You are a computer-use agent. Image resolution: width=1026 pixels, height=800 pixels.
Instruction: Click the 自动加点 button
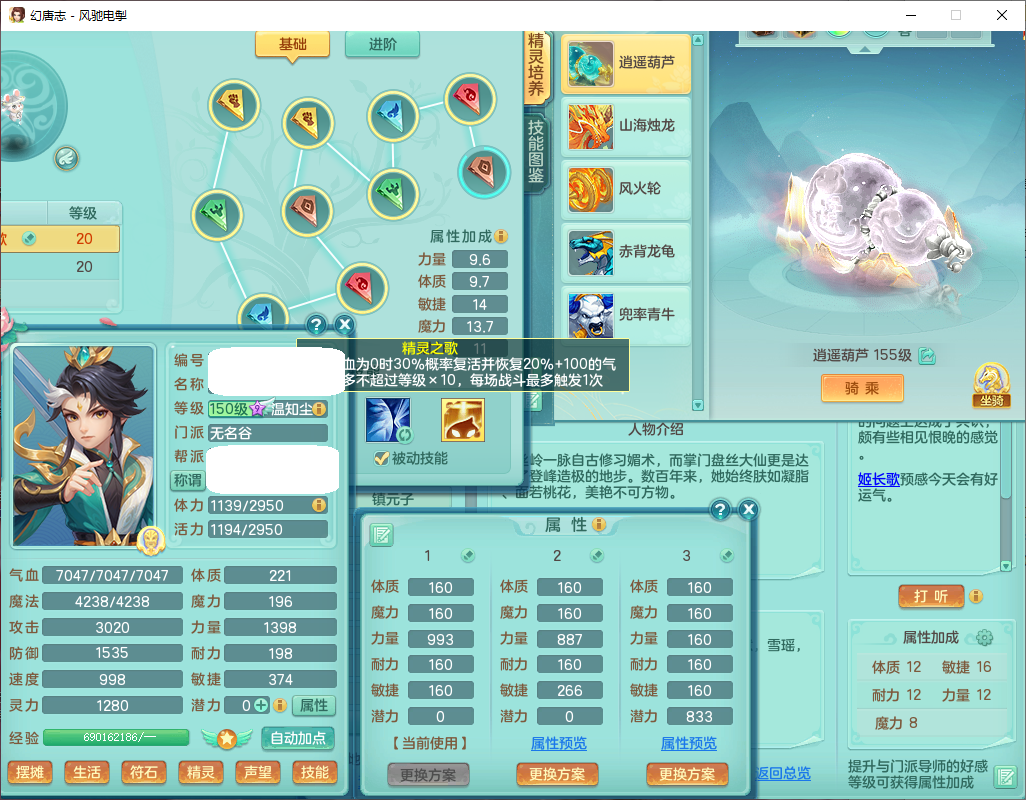[x=298, y=739]
